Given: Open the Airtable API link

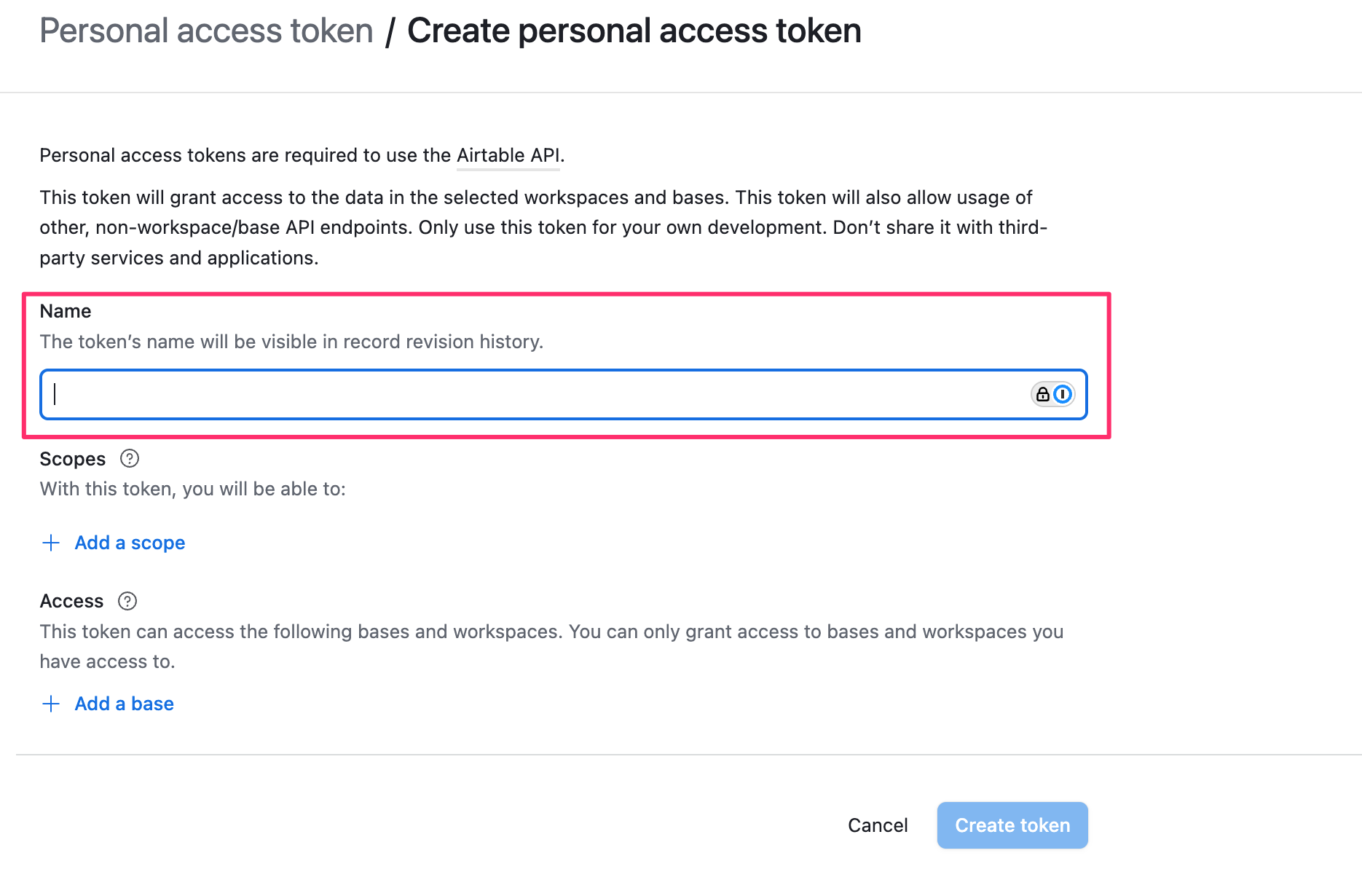Looking at the screenshot, I should (x=508, y=155).
